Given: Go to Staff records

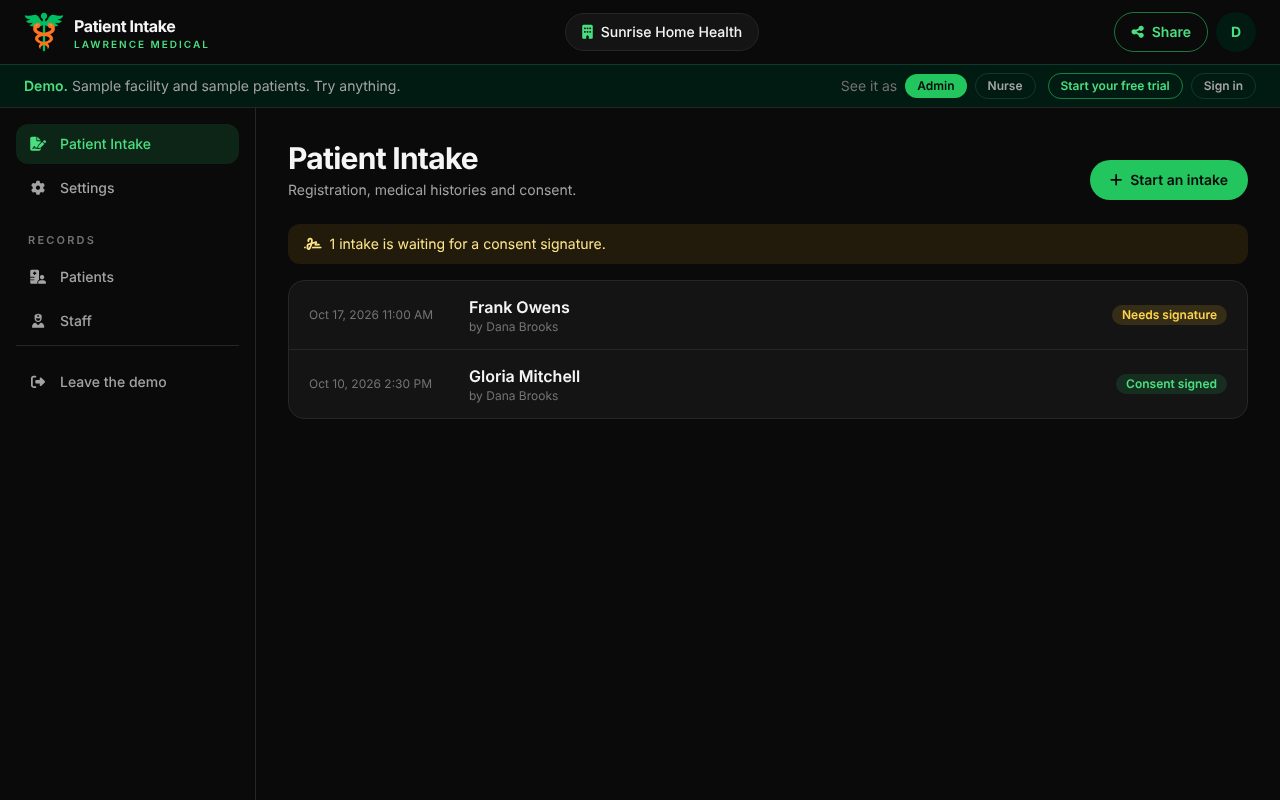Looking at the screenshot, I should pos(127,321).
